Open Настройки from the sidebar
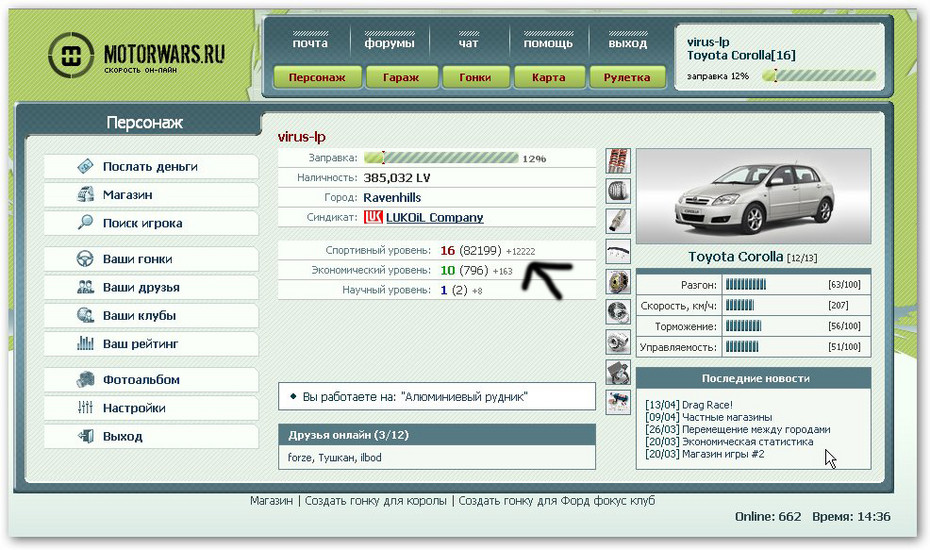The height and width of the screenshot is (550, 930). coord(151,408)
